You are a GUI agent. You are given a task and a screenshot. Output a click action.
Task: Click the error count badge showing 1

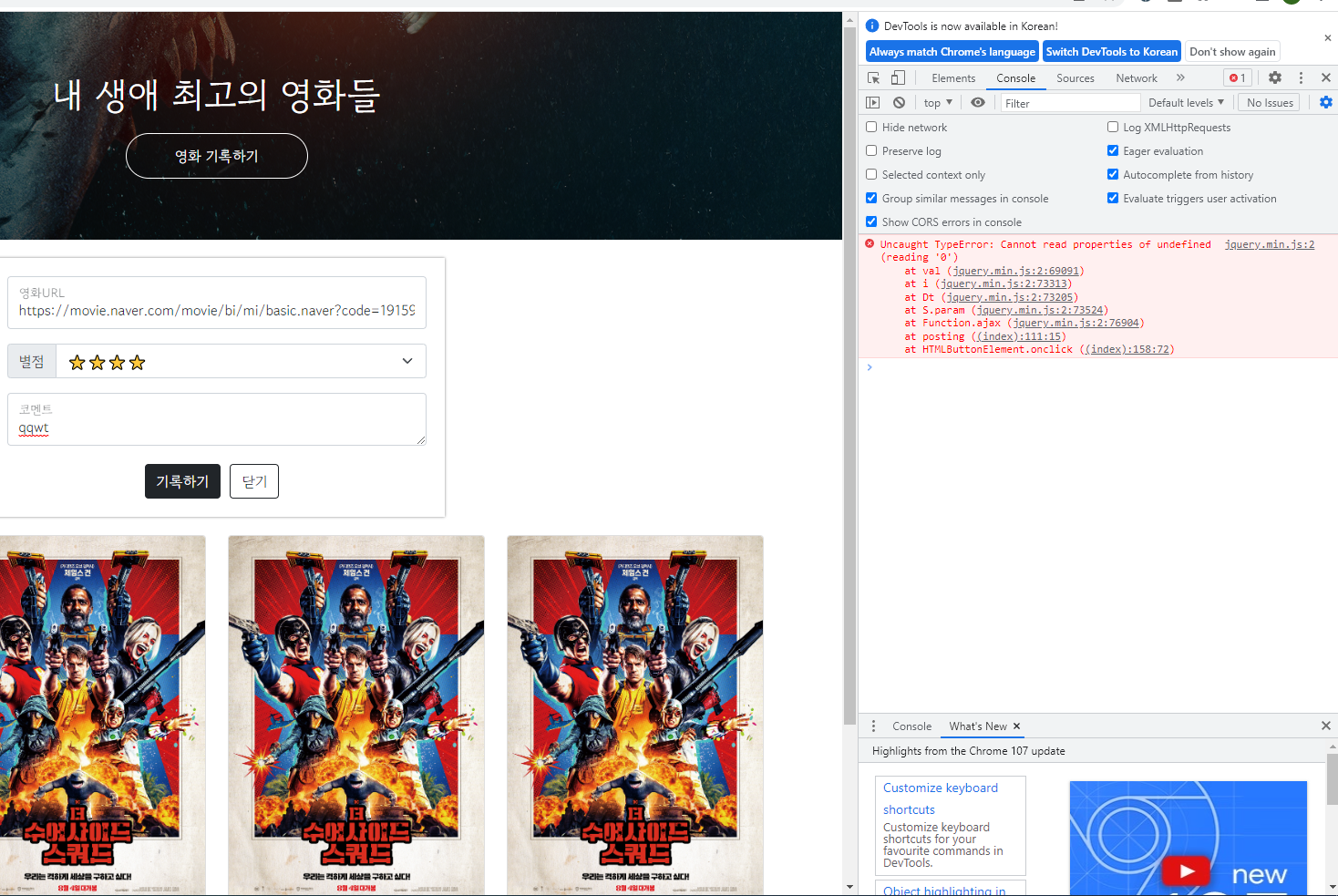1238,78
